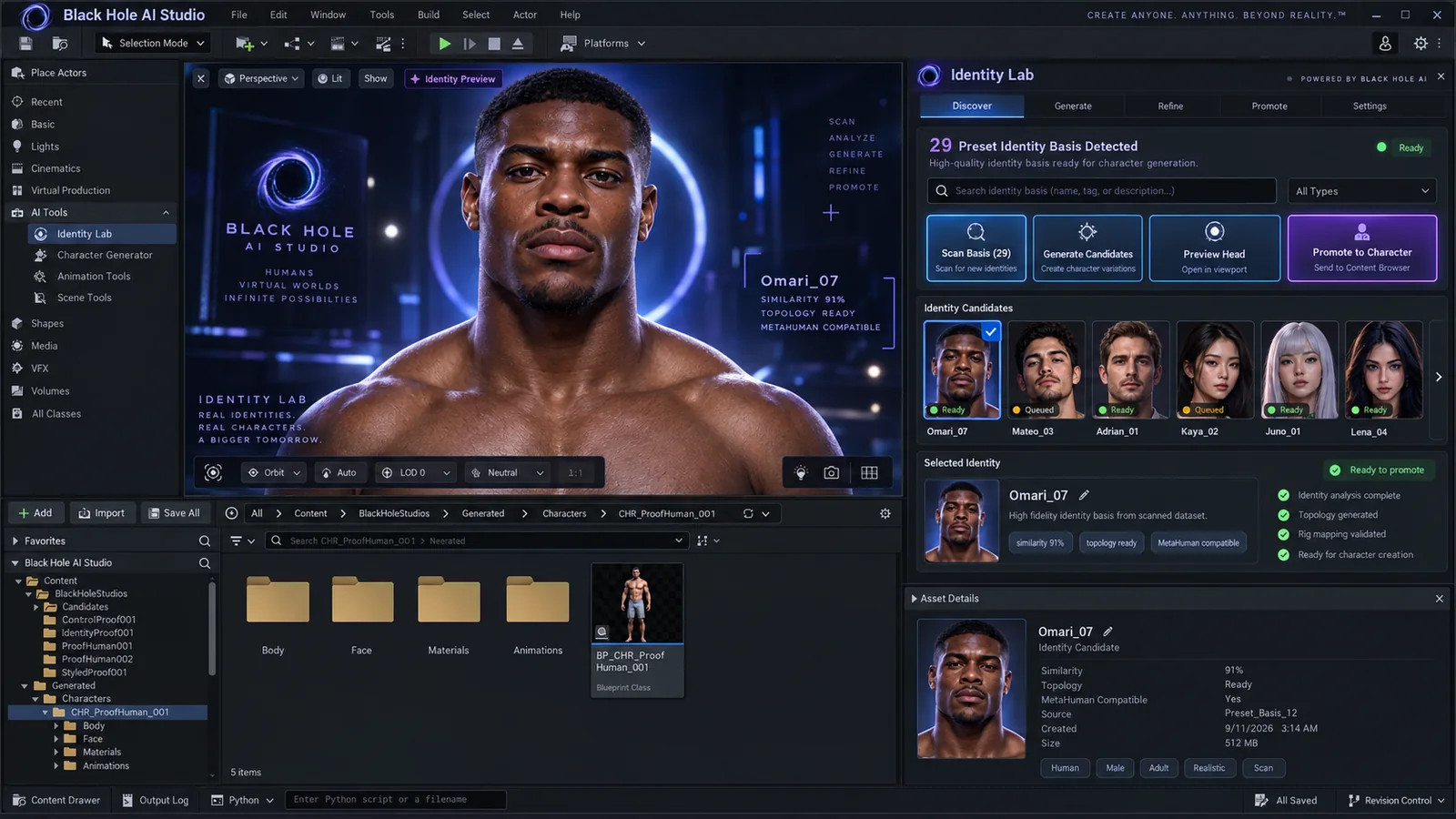
Task: Switch to the Refine tab
Action: (x=1170, y=106)
